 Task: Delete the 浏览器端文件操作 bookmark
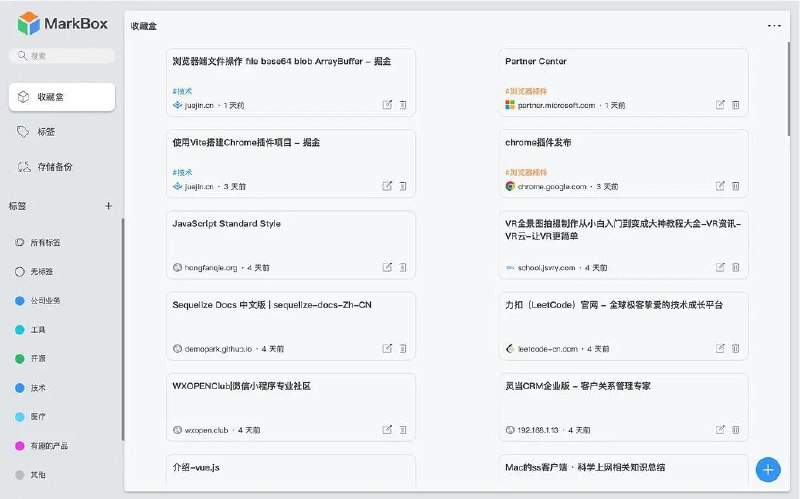pos(403,105)
